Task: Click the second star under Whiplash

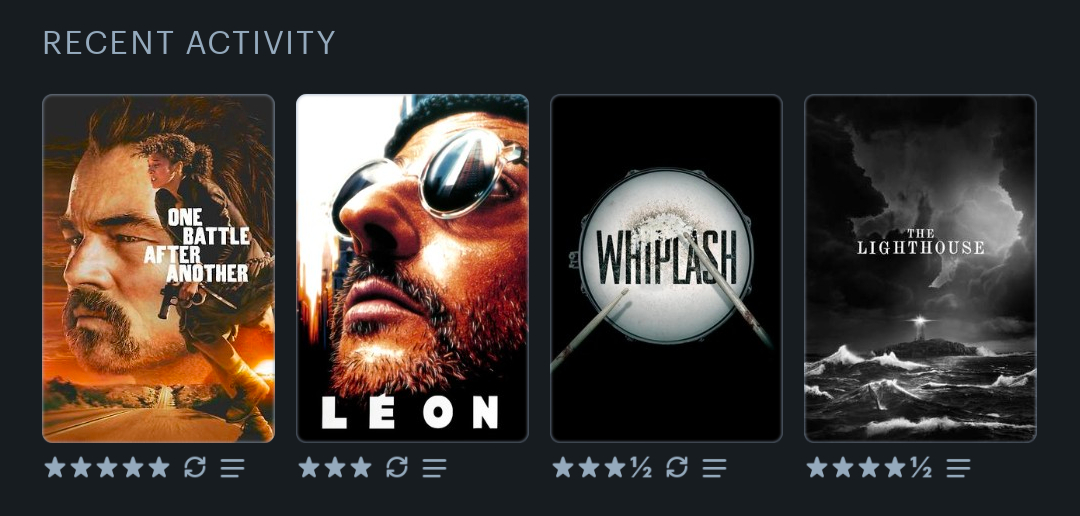Action: point(589,467)
